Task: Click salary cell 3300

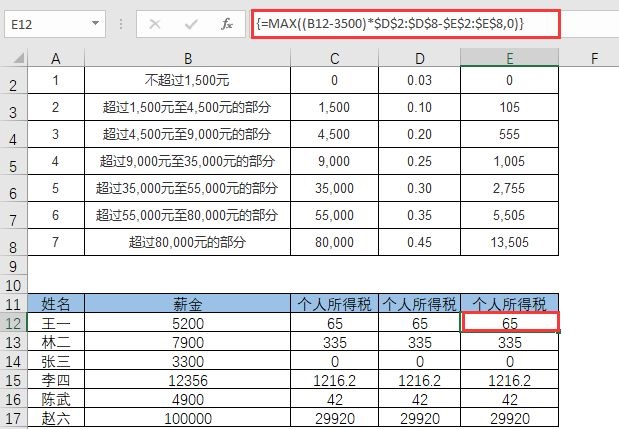Action: (x=188, y=361)
